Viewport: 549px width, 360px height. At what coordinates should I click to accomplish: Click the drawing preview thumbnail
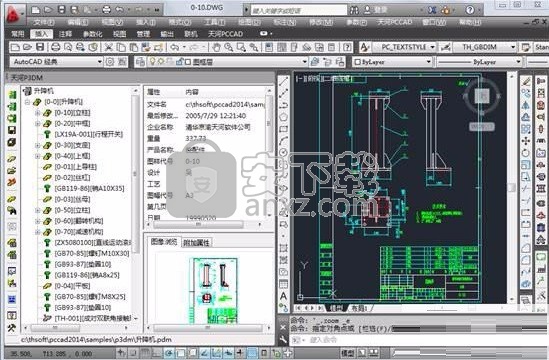click(x=213, y=290)
